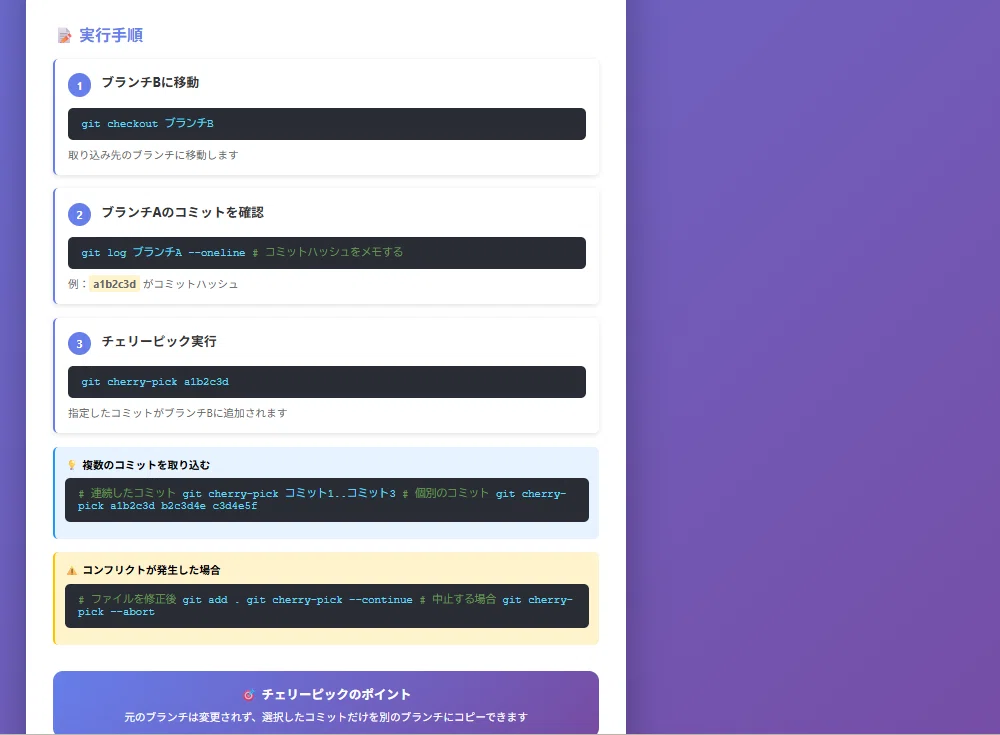Click the 複数のコミットを取り込む tip heading

coord(146,465)
